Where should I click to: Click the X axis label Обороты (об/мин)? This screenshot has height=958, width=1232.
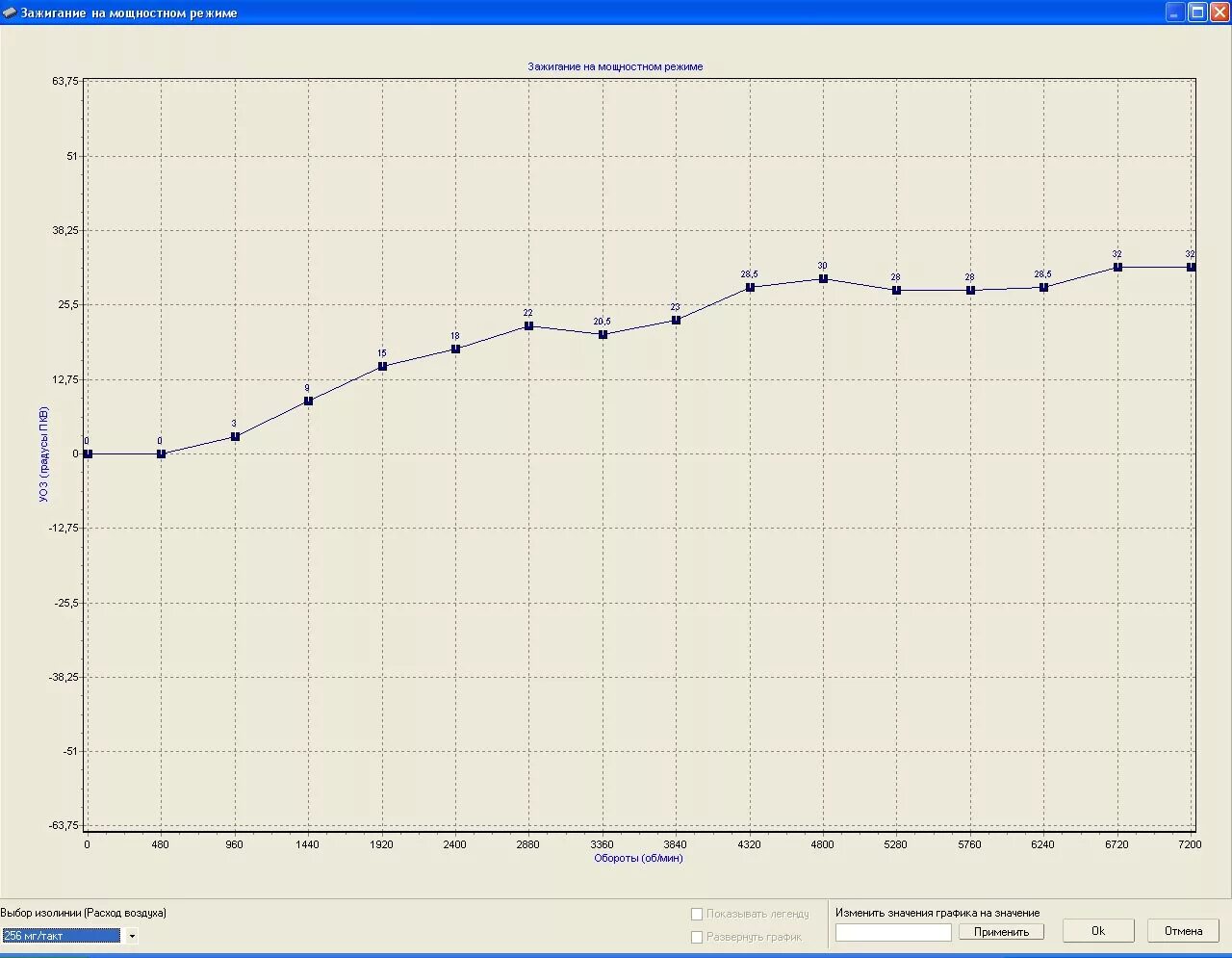[638, 858]
